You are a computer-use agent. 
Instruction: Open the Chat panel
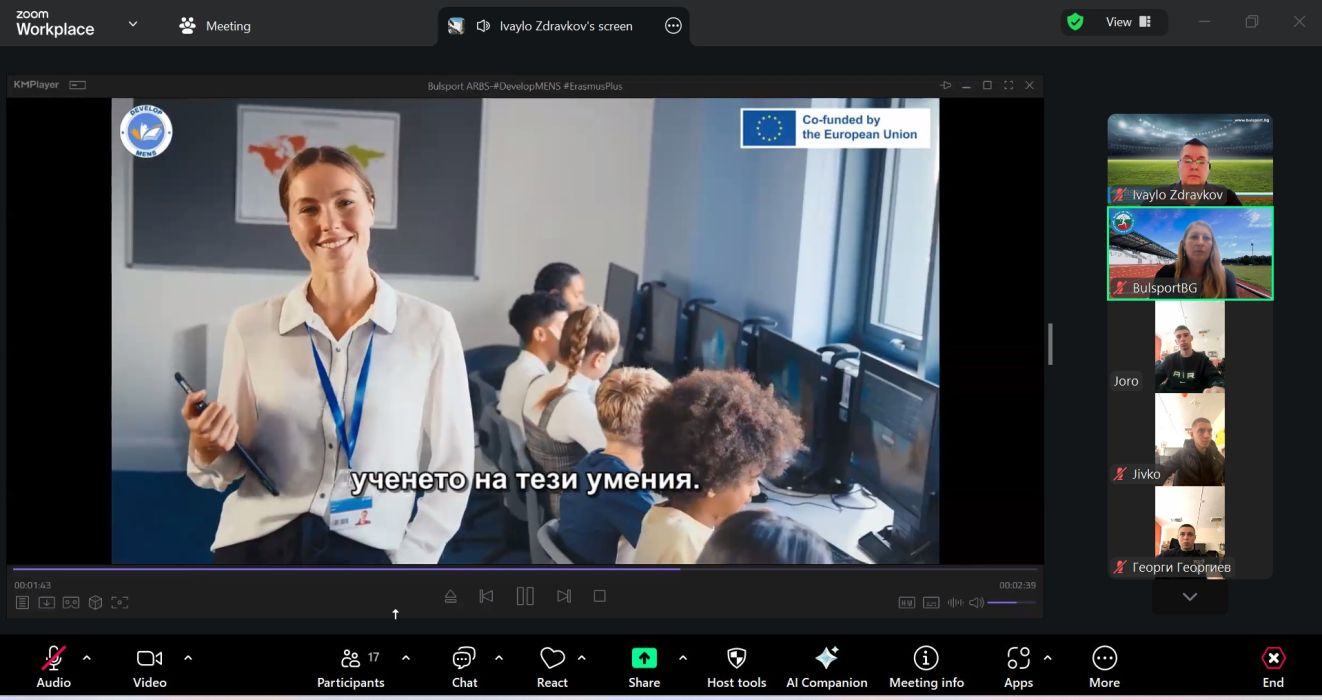pyautogui.click(x=464, y=666)
